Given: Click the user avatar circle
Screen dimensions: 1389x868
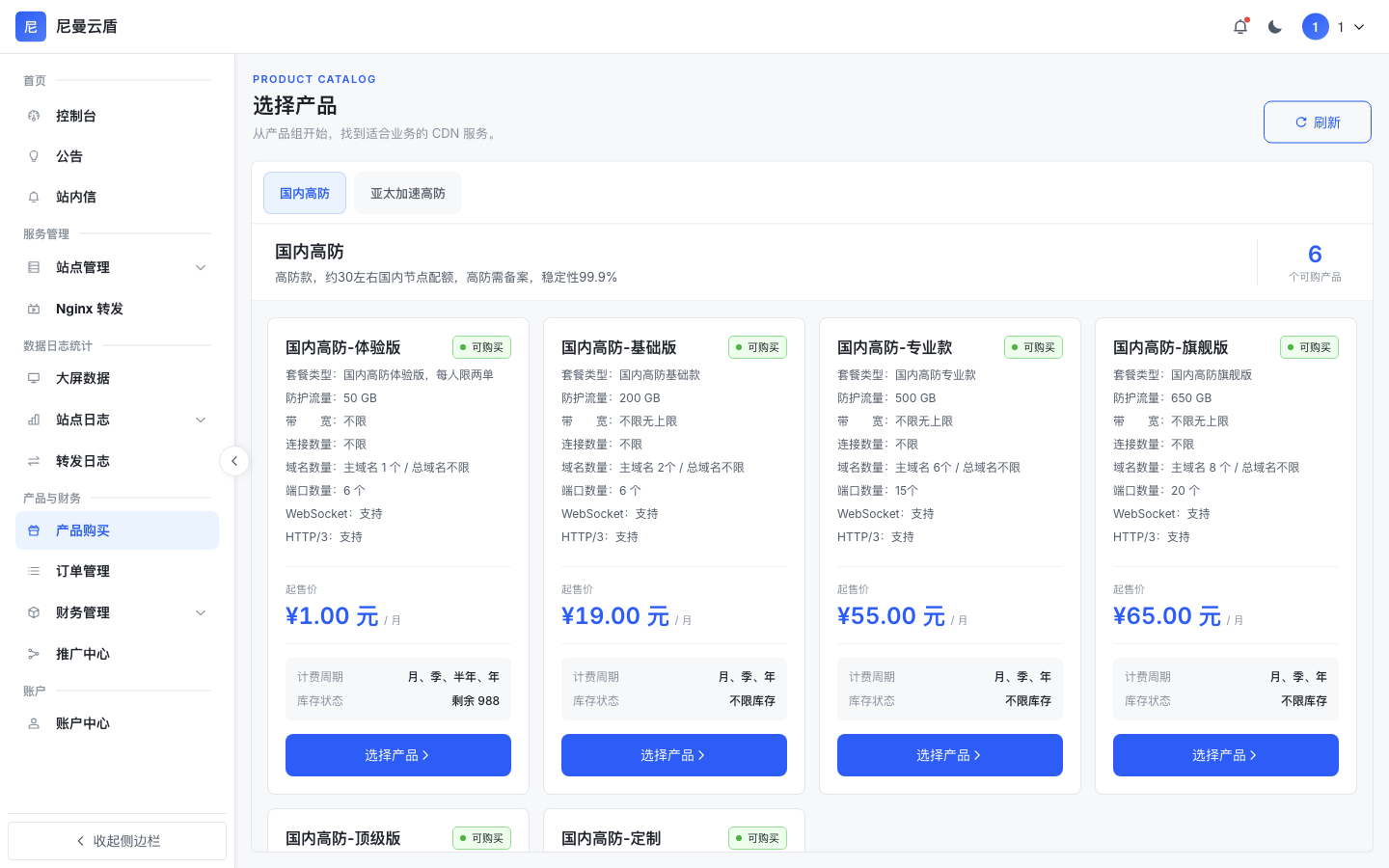Looking at the screenshot, I should (1316, 27).
